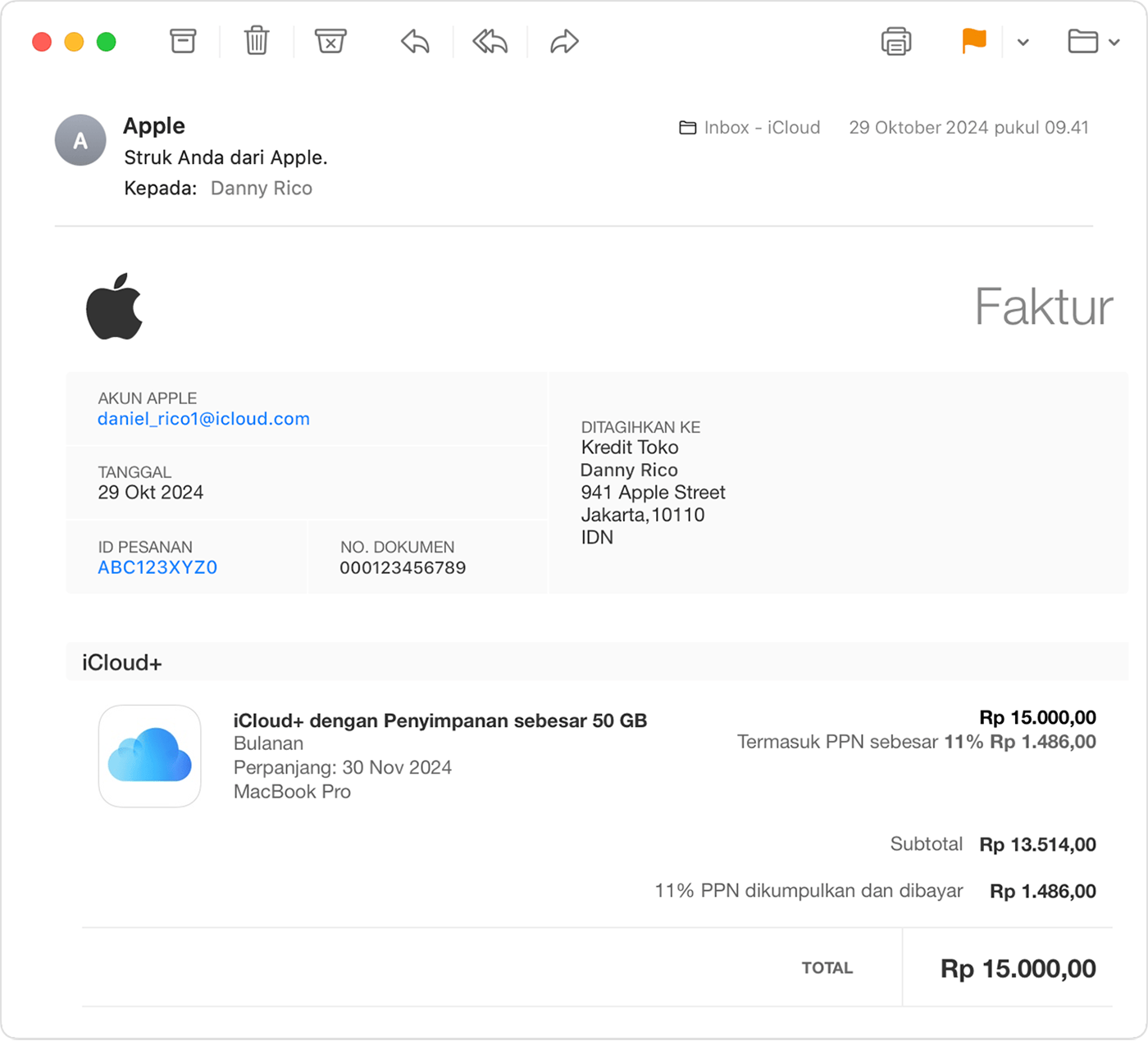
Task: Archive this message using the archive icon
Action: 183,41
